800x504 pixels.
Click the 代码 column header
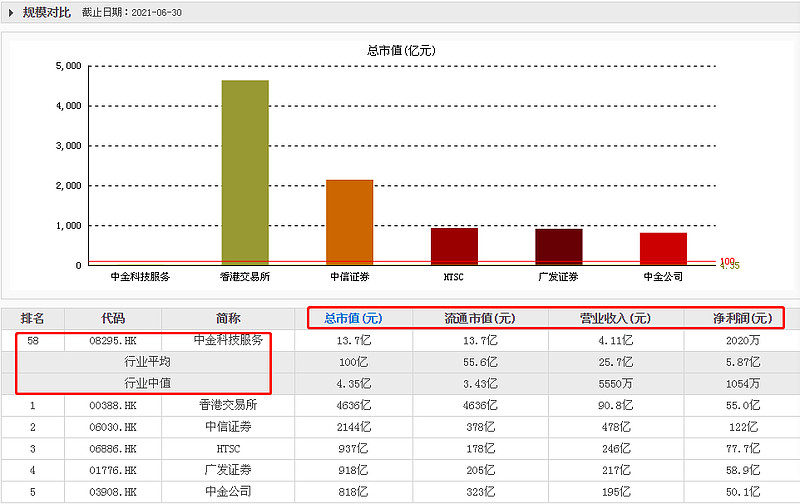click(113, 318)
